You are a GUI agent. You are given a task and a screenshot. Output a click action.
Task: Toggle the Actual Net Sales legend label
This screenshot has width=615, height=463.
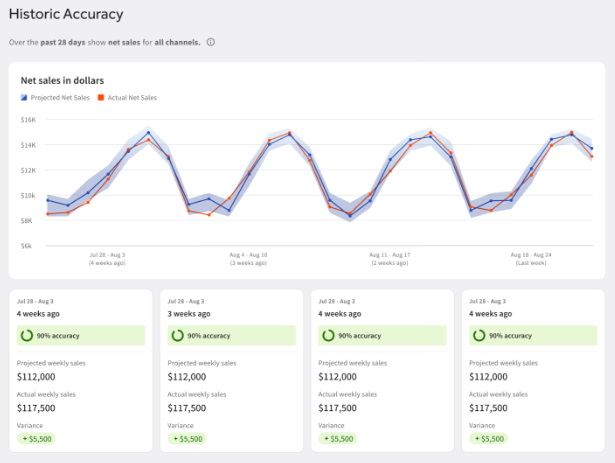[x=132, y=97]
